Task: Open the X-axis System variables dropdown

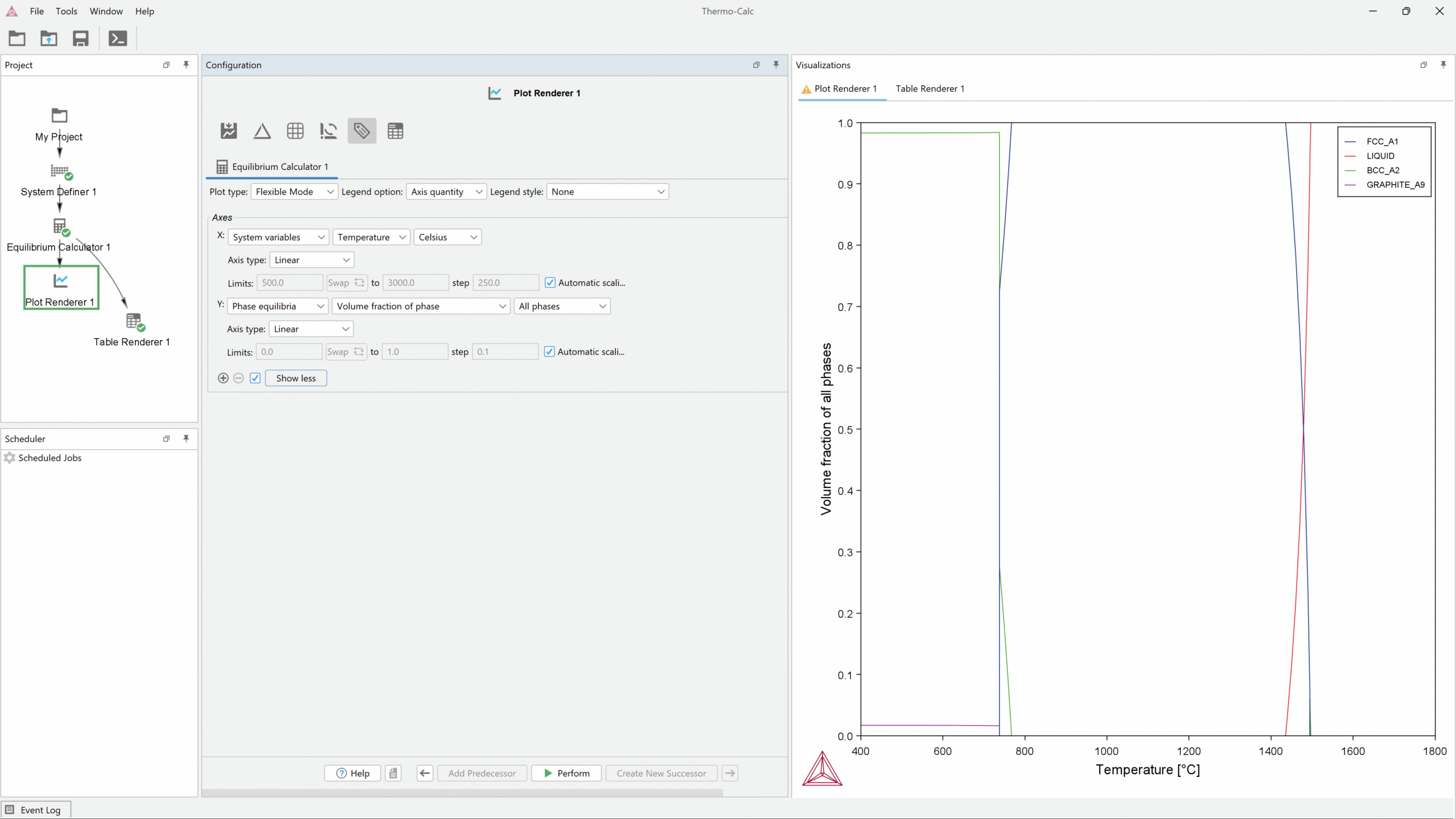Action: 279,237
